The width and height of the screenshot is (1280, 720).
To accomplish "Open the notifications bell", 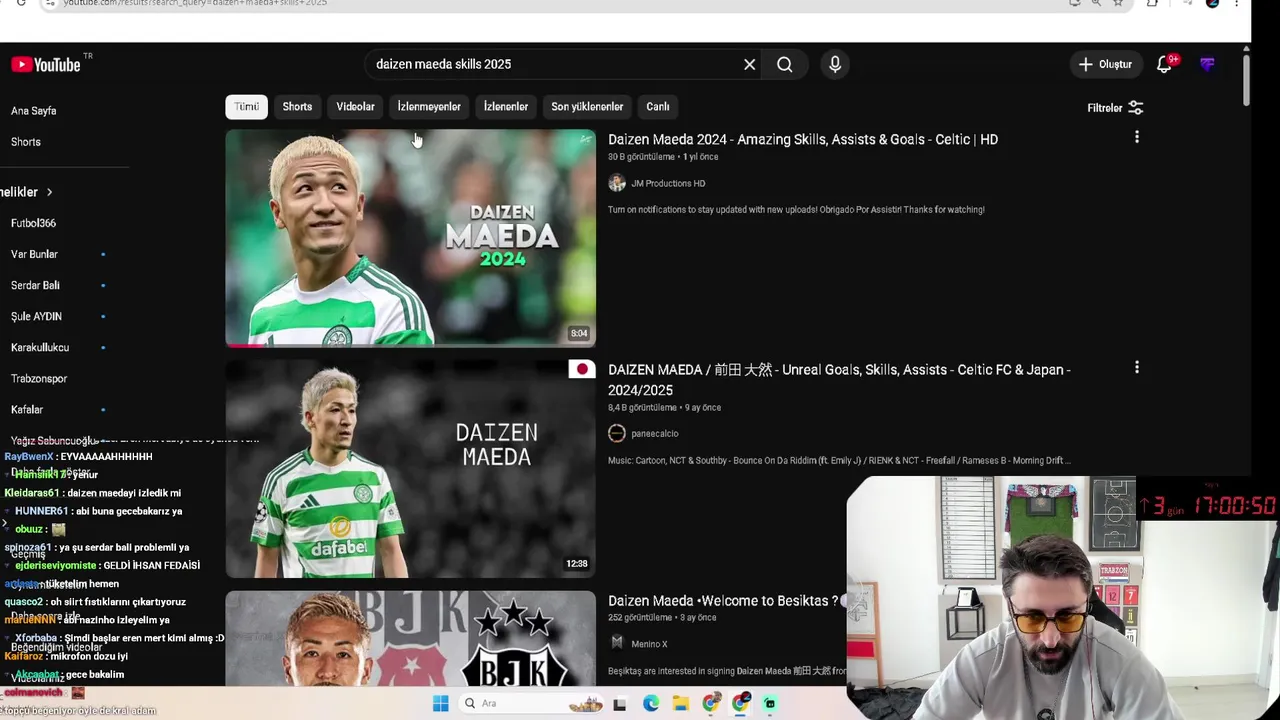I will point(1165,64).
